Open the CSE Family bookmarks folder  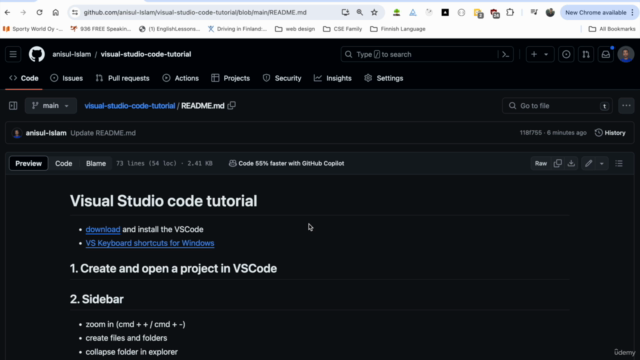pyautogui.click(x=342, y=29)
